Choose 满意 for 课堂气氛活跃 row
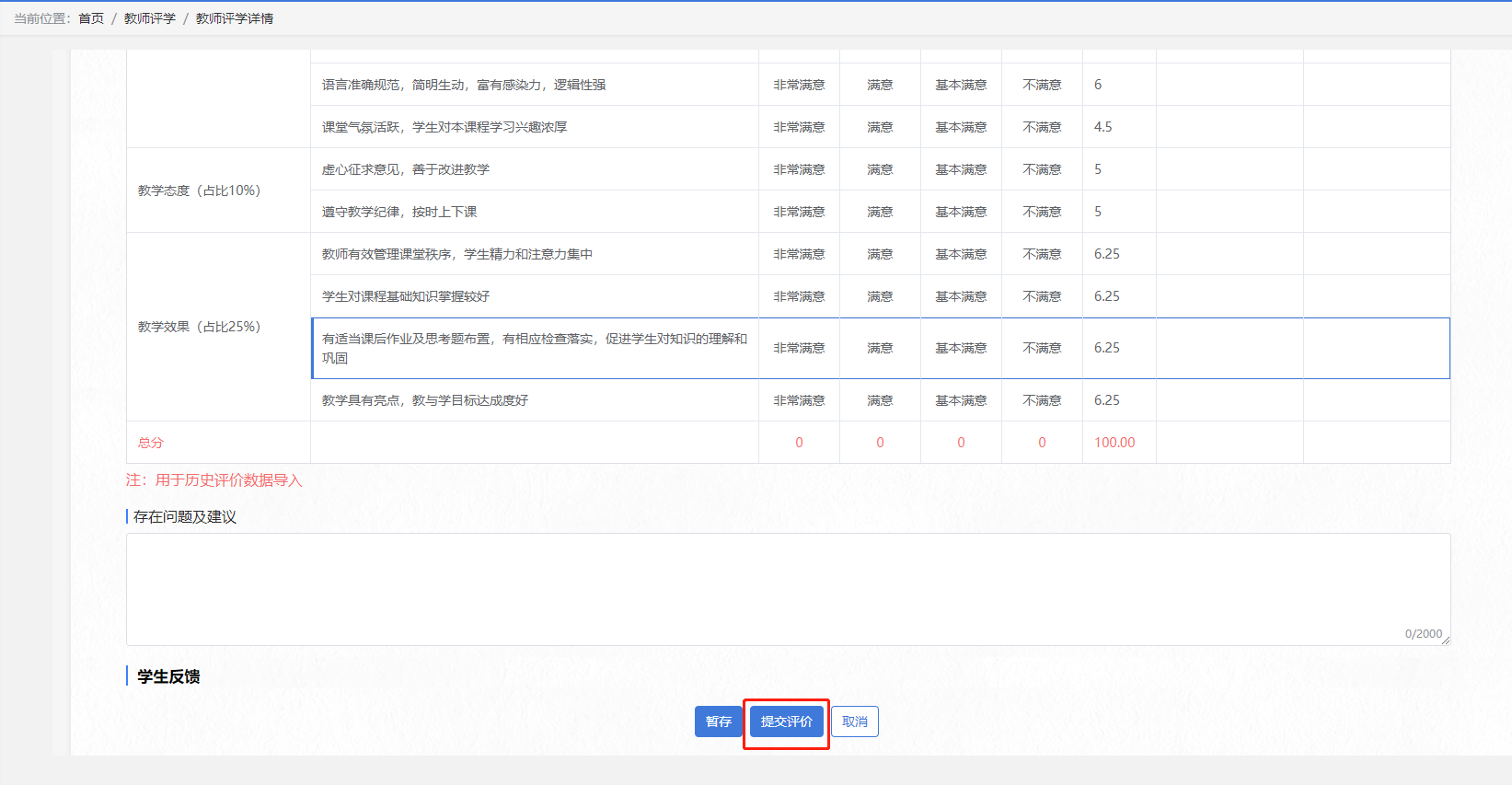 (880, 127)
